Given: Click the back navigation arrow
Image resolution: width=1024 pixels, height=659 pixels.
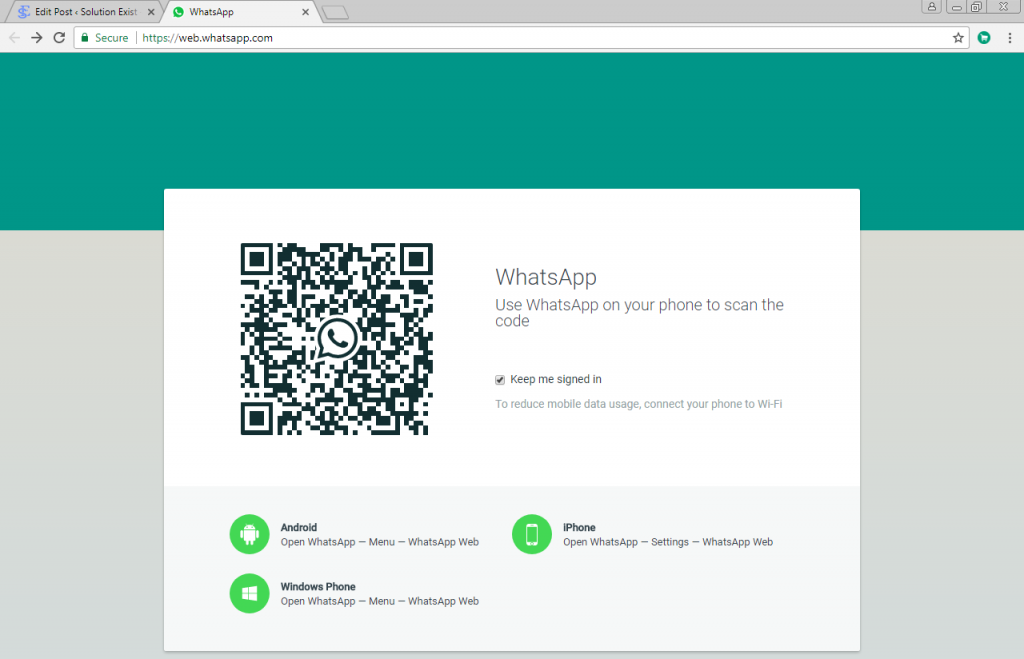Looking at the screenshot, I should pyautogui.click(x=13, y=37).
